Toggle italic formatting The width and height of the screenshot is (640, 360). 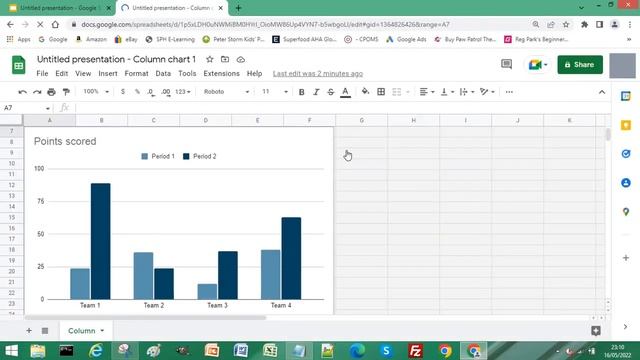(316, 92)
